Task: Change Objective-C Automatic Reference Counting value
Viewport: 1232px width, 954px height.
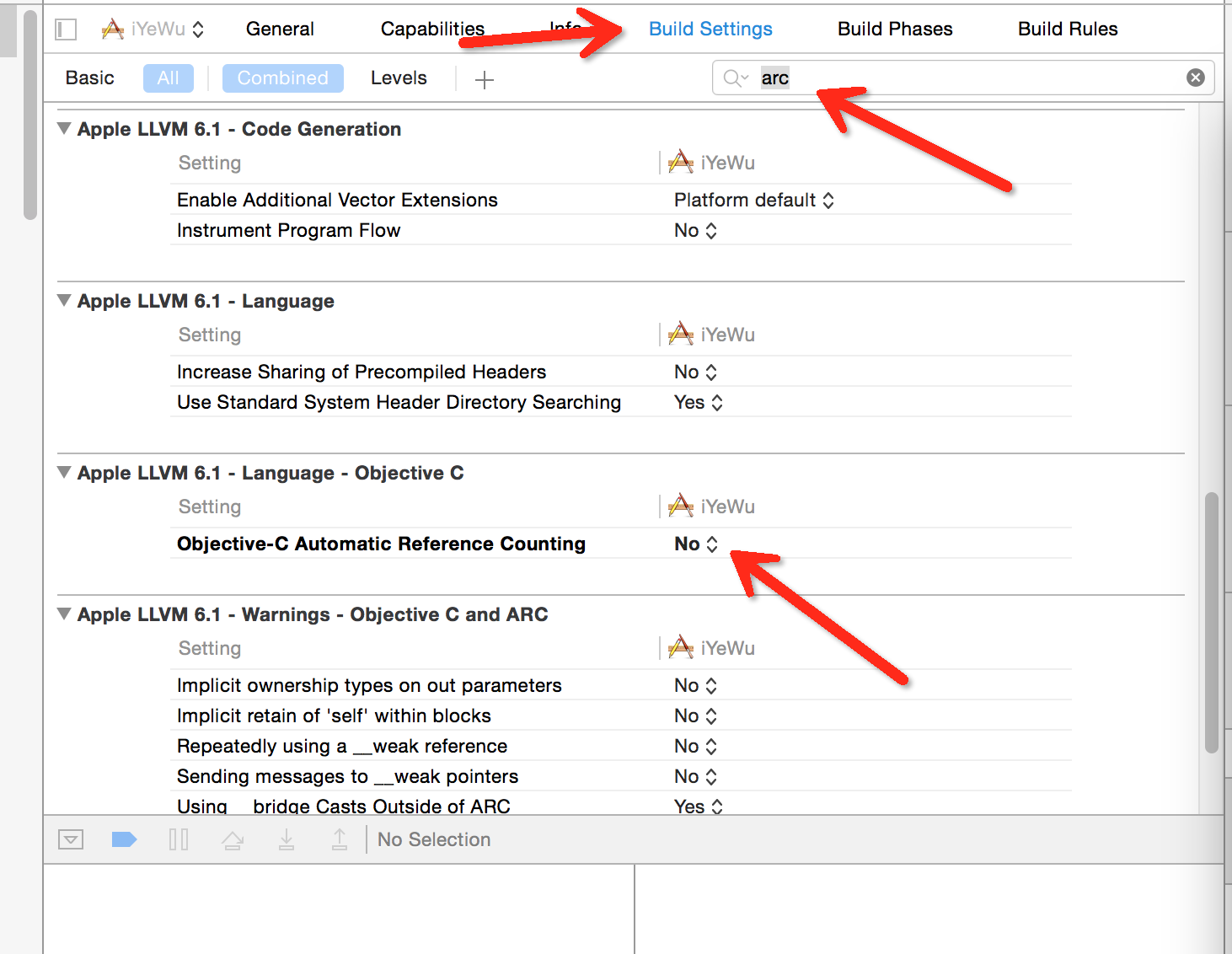Action: point(696,544)
